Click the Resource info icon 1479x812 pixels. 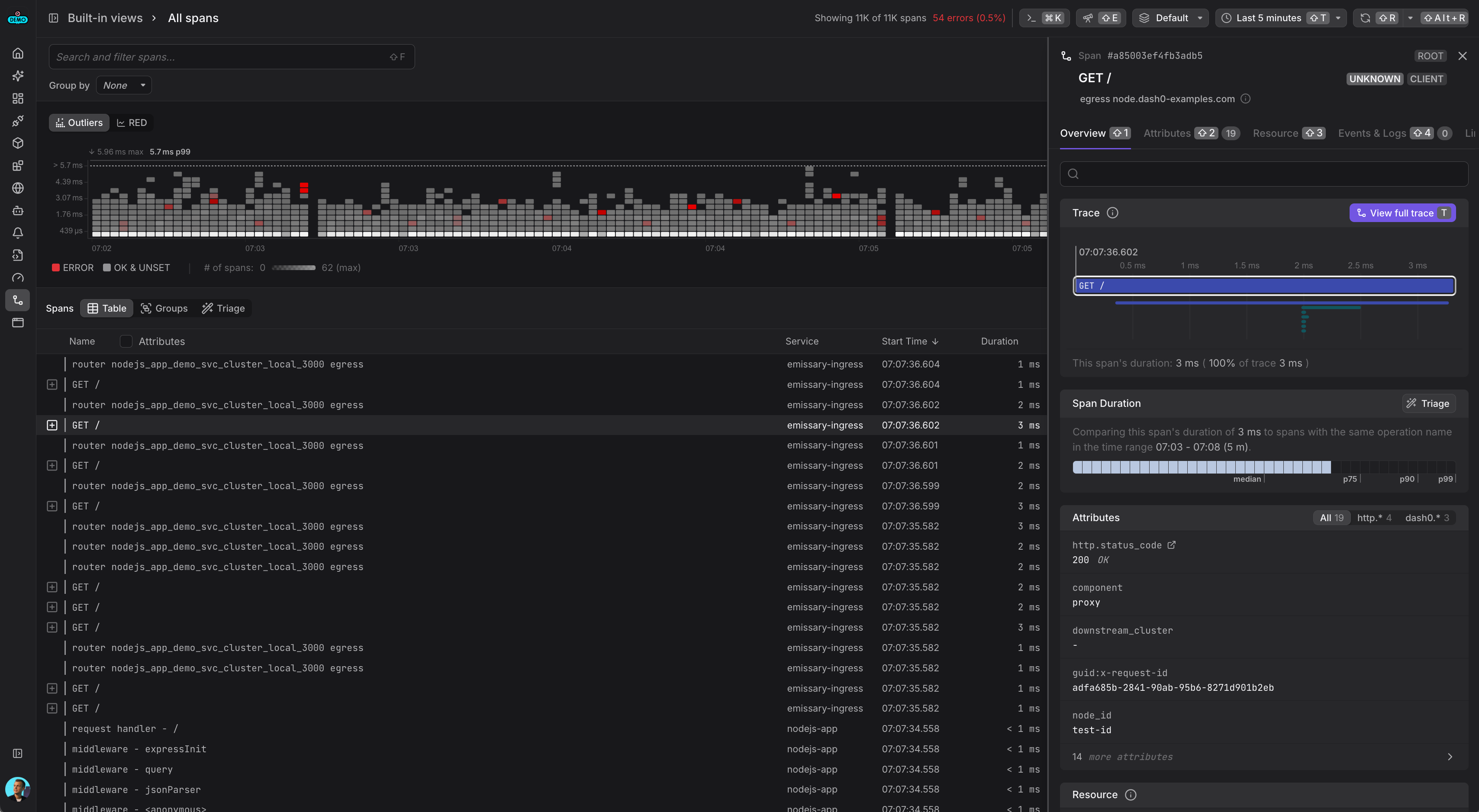pos(1131,795)
